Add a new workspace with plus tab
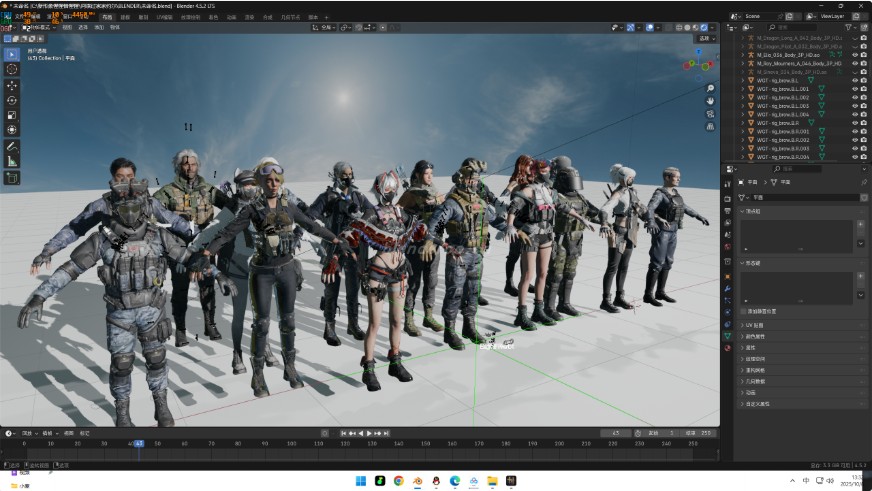Image resolution: width=872 pixels, height=491 pixels. [326, 17]
